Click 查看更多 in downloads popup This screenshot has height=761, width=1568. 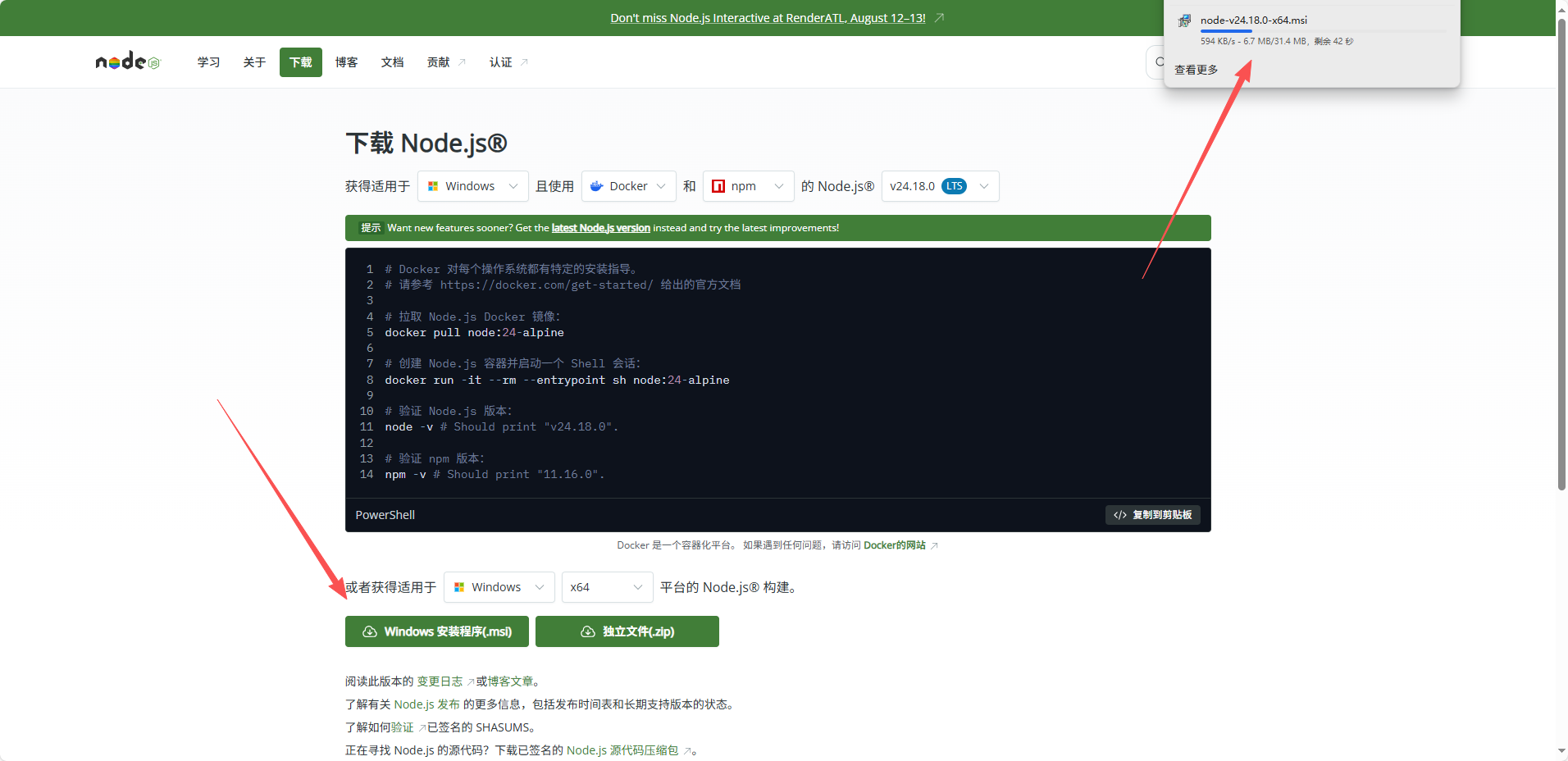(1196, 70)
